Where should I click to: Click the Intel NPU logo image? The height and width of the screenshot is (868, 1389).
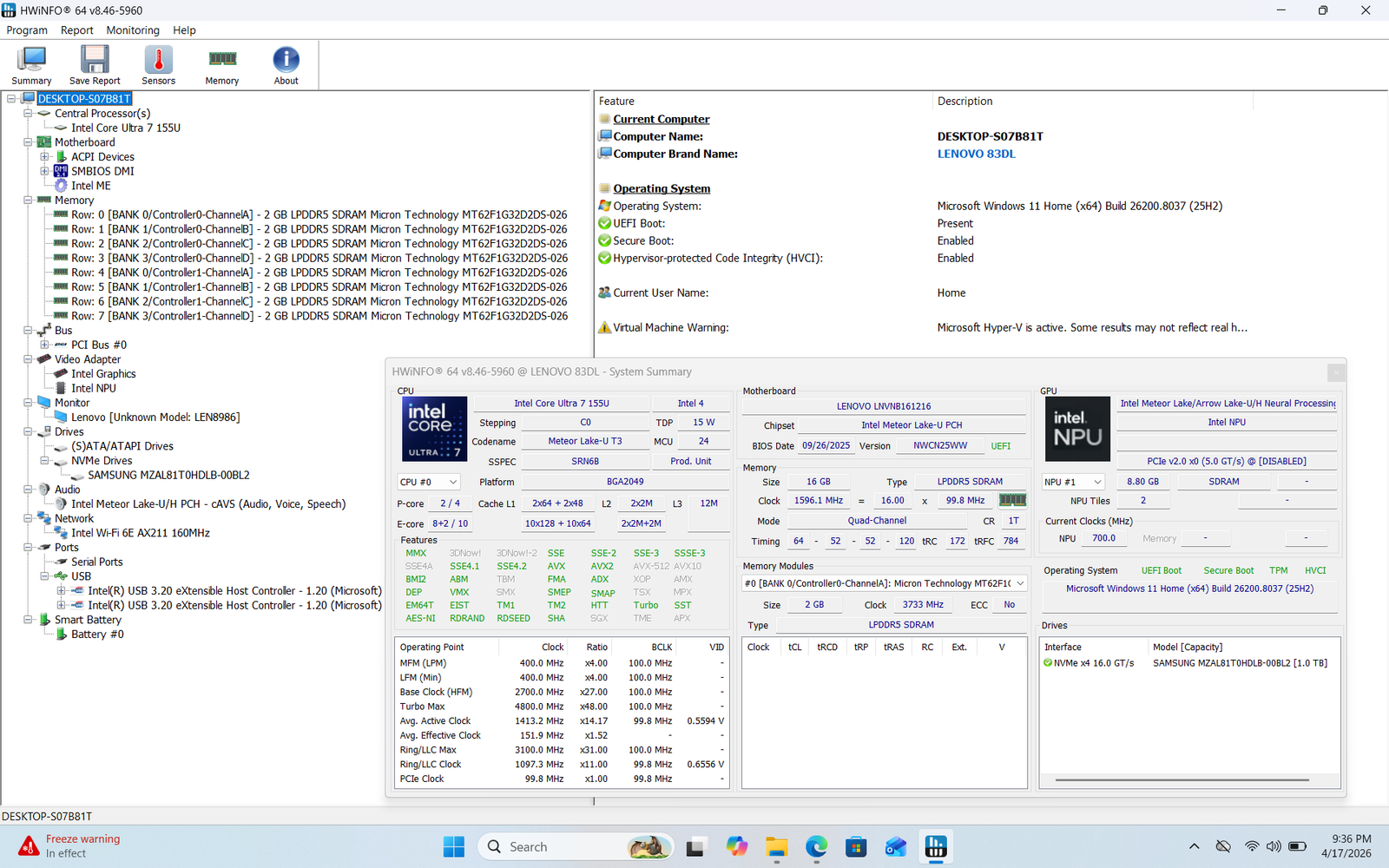(x=1077, y=429)
